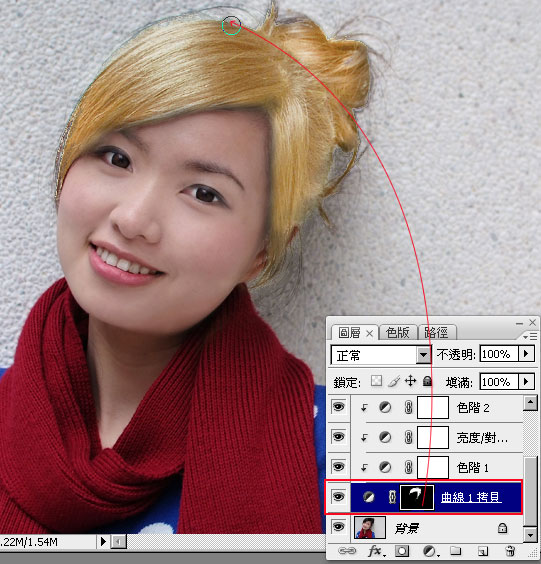Click adjustment icon of 色階 1 layer
This screenshot has width=541, height=564.
385,467
